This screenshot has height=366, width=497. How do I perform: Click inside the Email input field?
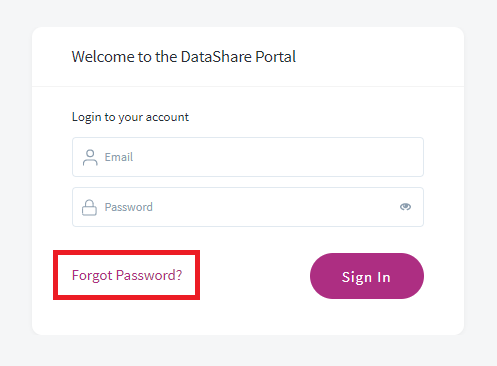click(x=248, y=157)
